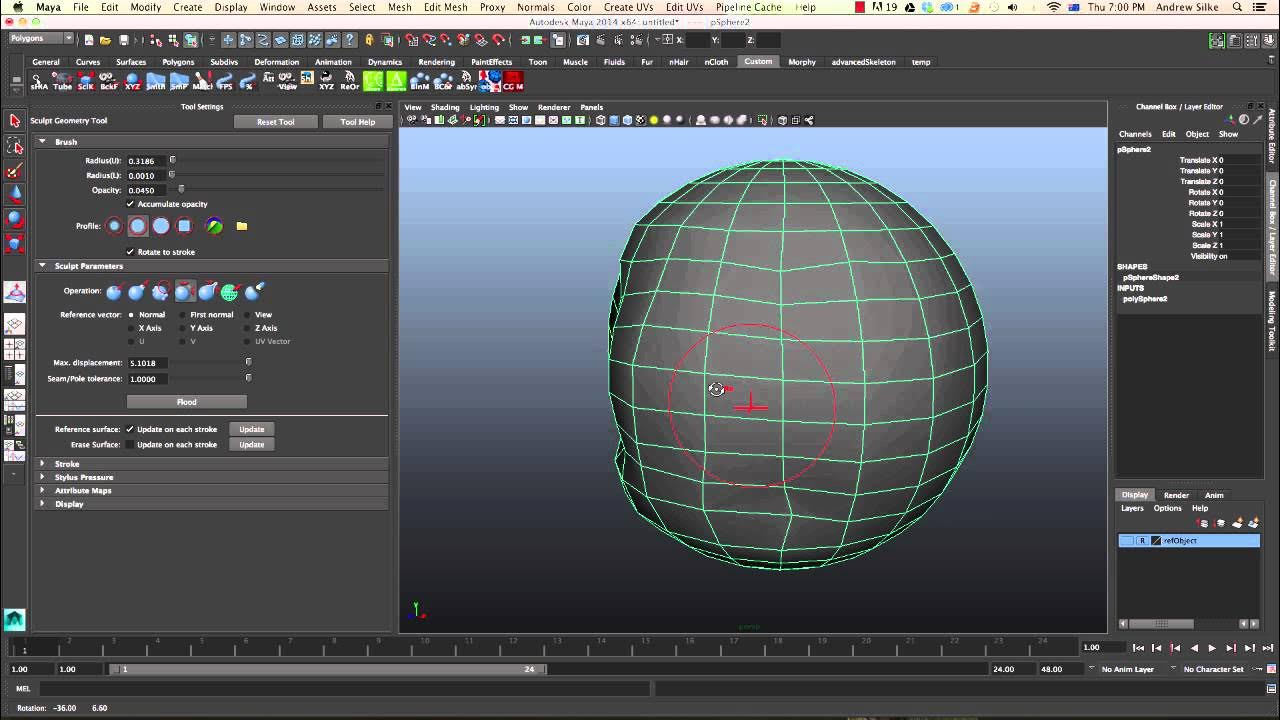Click the Tube shelf icon
Screen dimensions: 1280x720
click(x=62, y=81)
